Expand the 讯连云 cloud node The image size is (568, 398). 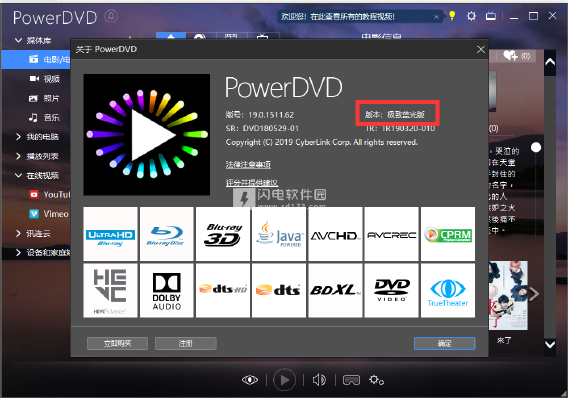pos(18,234)
